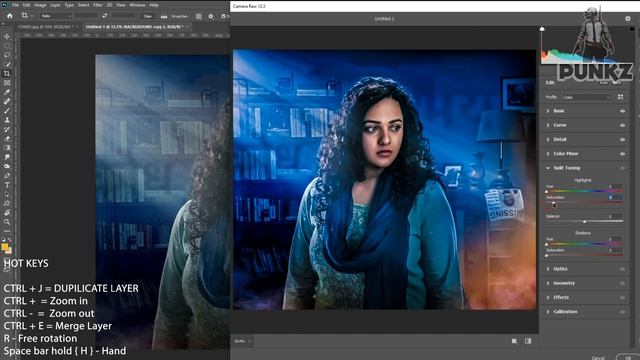Screen dimensions: 640x360
Task: Click the single view icon in Camera Raw footer
Action: (x=514, y=341)
